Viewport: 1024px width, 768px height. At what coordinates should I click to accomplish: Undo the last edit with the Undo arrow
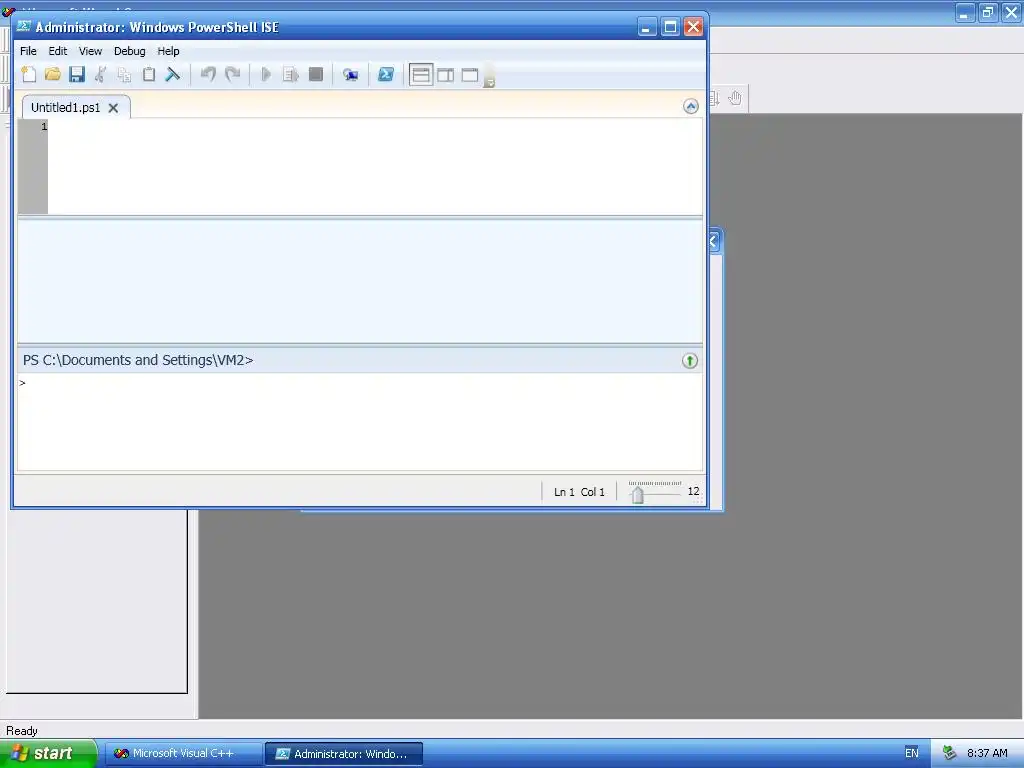click(208, 74)
